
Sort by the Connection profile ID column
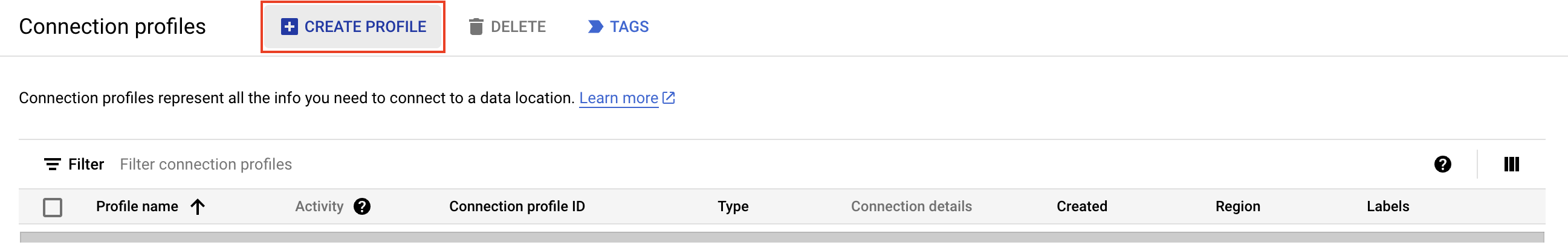[x=517, y=206]
